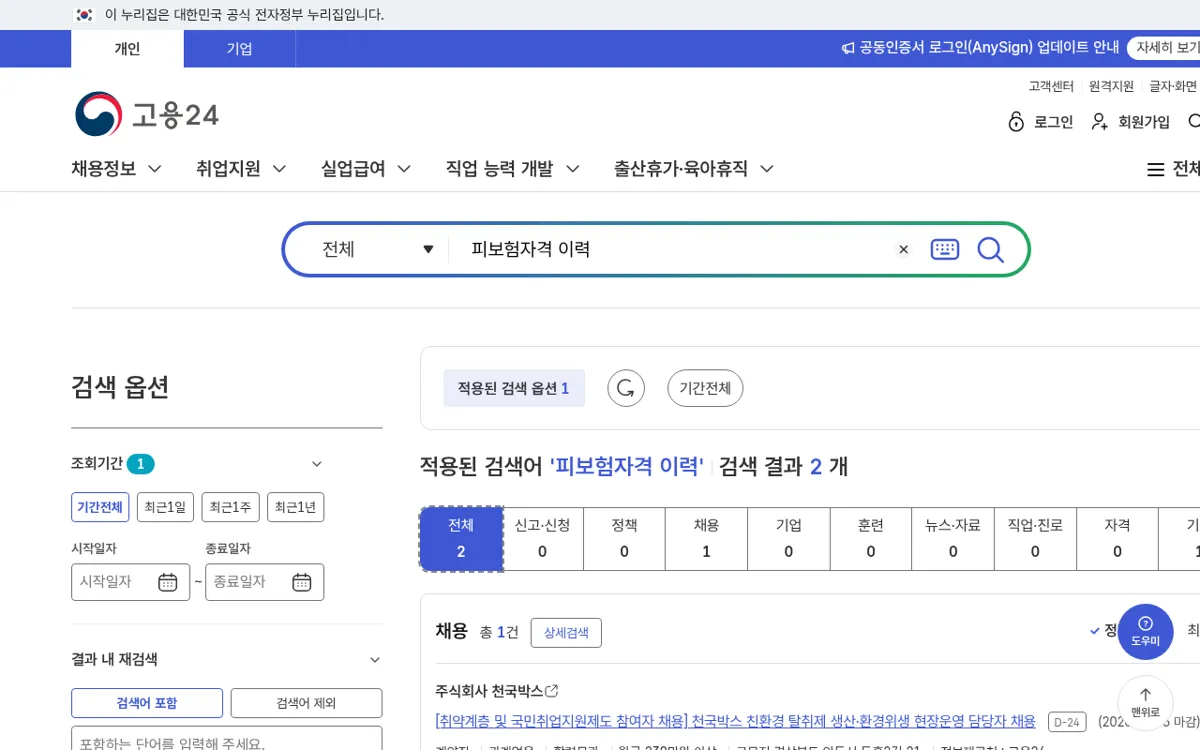Open the virtual keyboard icon
Viewport: 1200px width, 750px height.
point(945,250)
